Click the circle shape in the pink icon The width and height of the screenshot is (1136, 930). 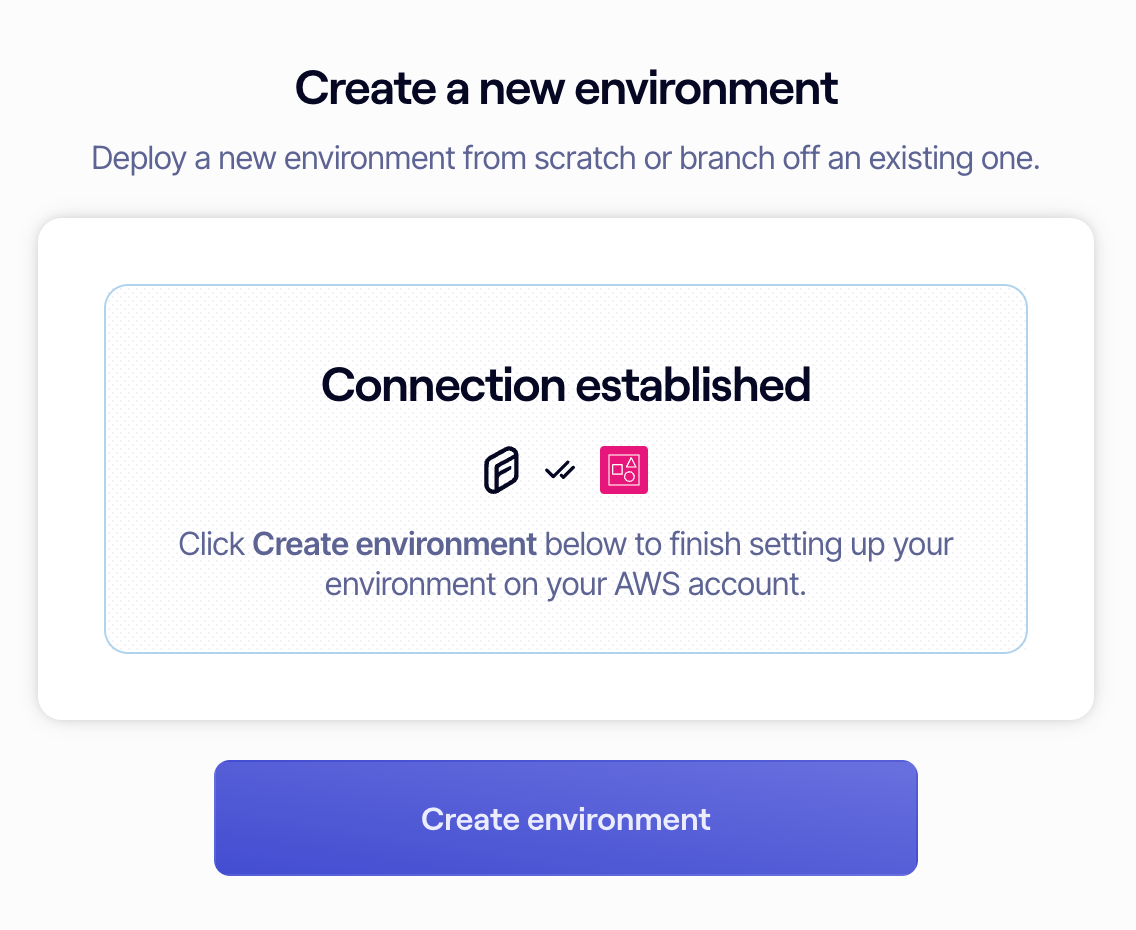tap(630, 476)
